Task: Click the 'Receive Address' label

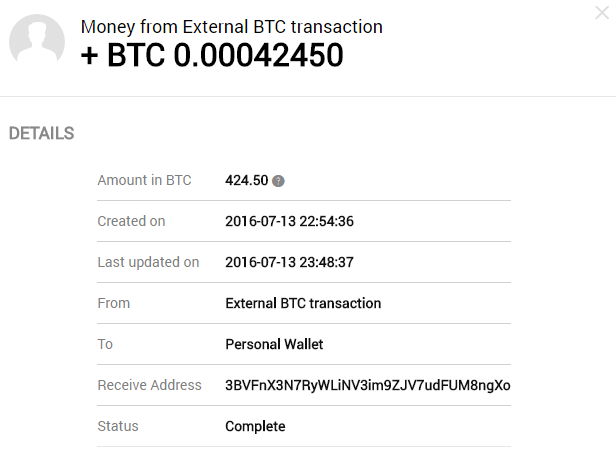Action: 149,385
